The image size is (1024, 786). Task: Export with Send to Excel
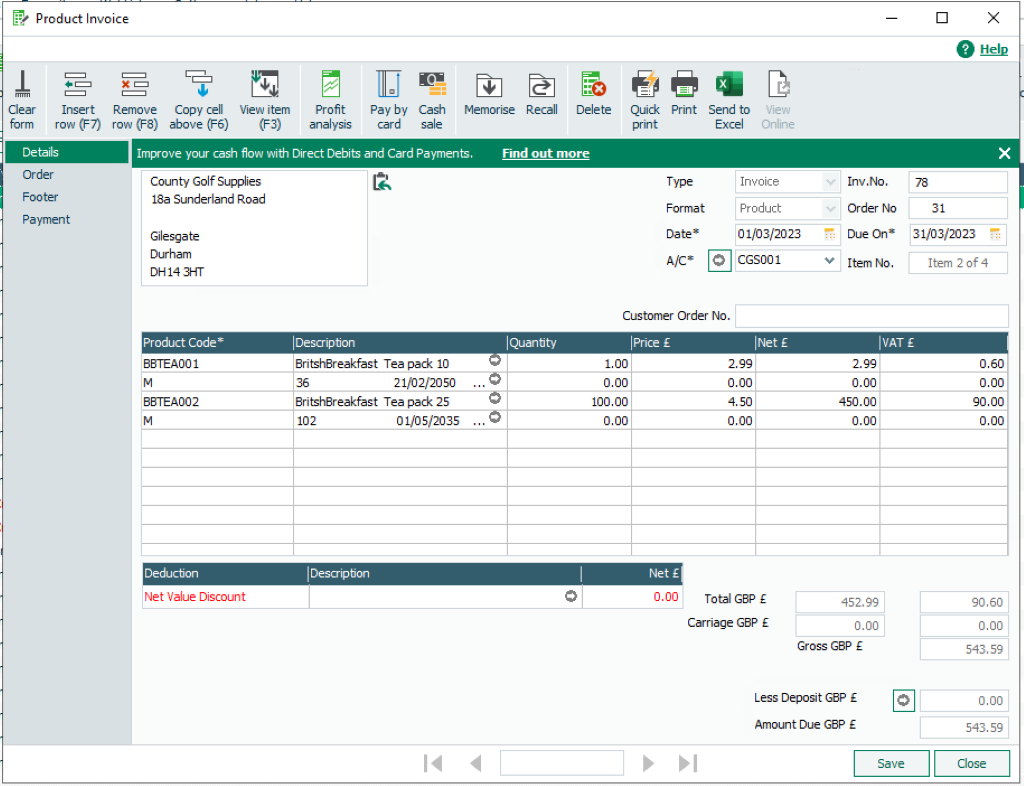729,100
